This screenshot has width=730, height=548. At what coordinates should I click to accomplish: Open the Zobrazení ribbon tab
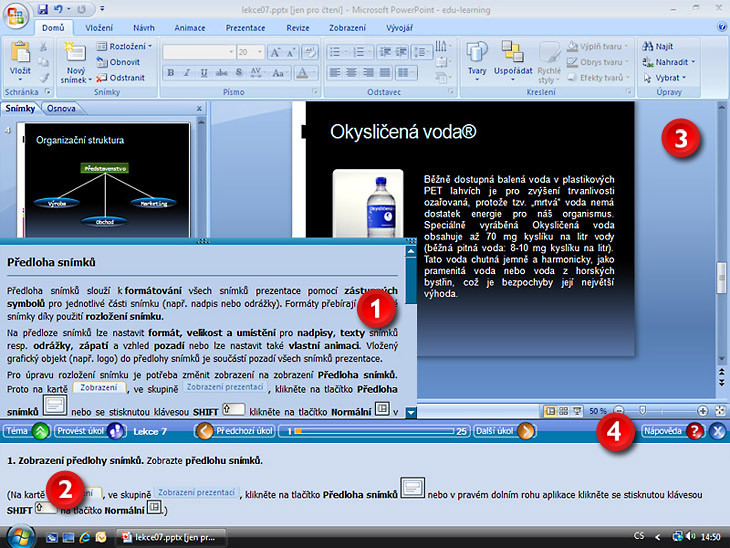[x=347, y=28]
